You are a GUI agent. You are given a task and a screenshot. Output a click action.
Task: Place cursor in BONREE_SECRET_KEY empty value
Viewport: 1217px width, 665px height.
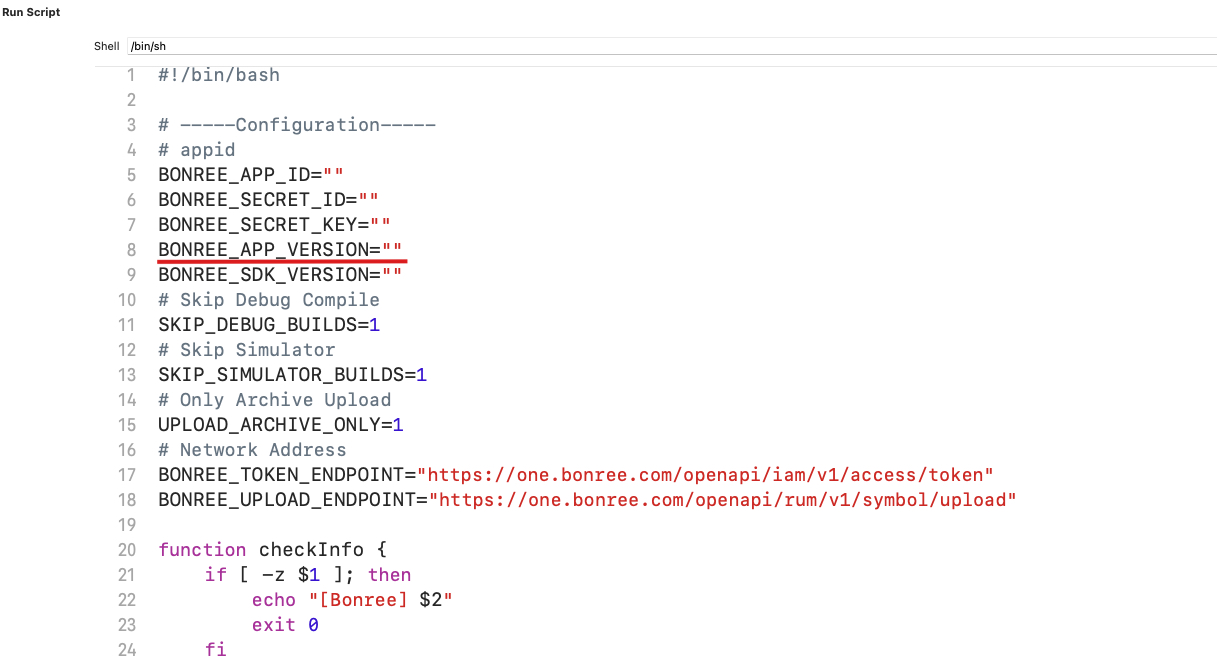pyautogui.click(x=380, y=225)
